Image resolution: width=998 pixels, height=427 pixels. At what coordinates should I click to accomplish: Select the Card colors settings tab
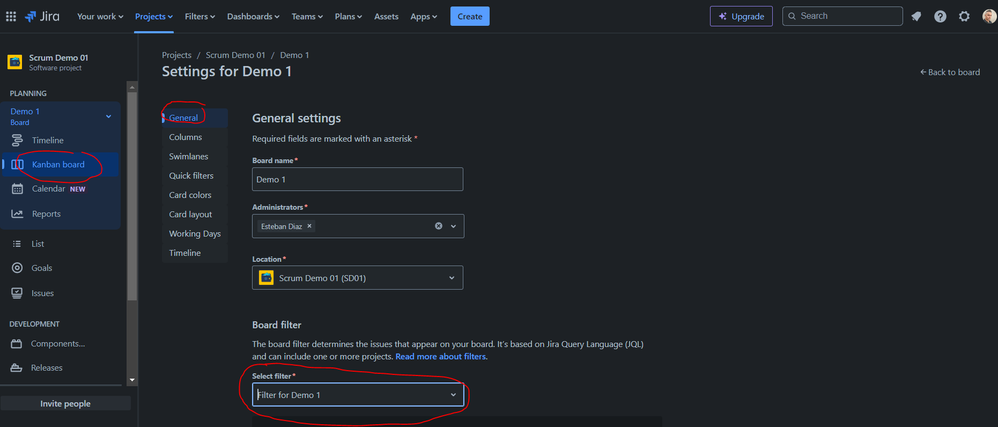[x=195, y=195]
